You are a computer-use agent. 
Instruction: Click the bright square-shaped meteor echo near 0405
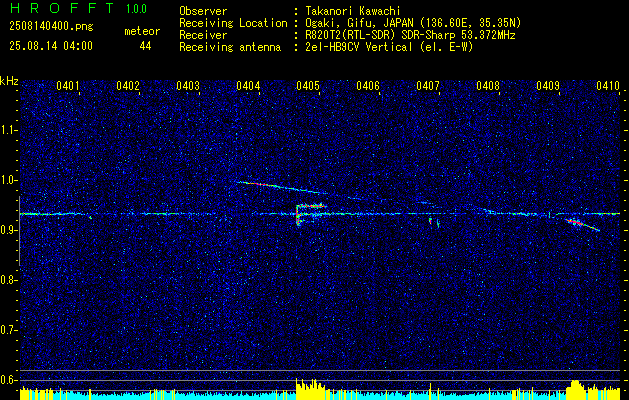pos(311,213)
